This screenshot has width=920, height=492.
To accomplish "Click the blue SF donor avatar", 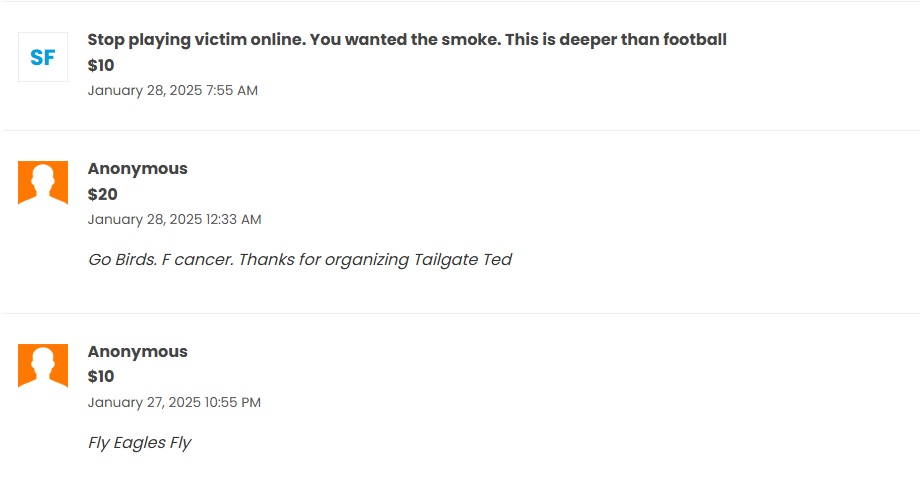I will pyautogui.click(x=43, y=57).
